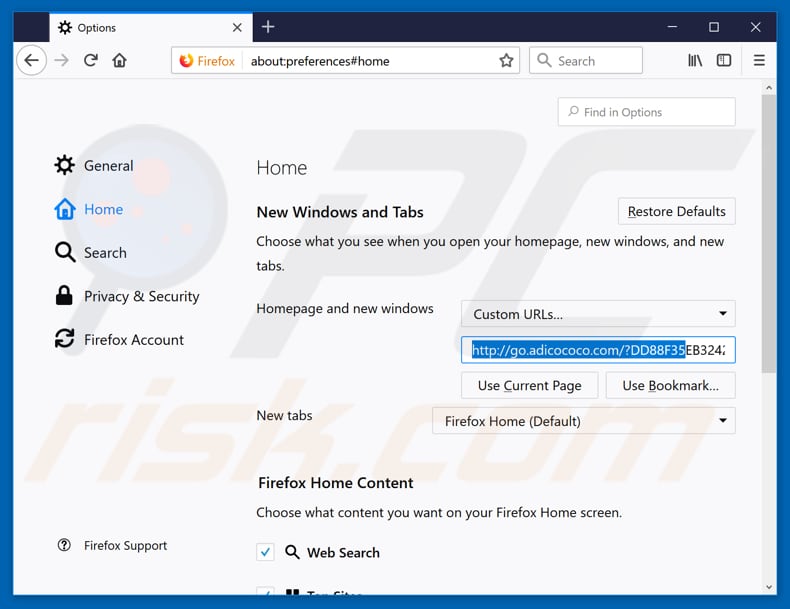Click the Find in Options field
790x609 pixels.
[646, 112]
